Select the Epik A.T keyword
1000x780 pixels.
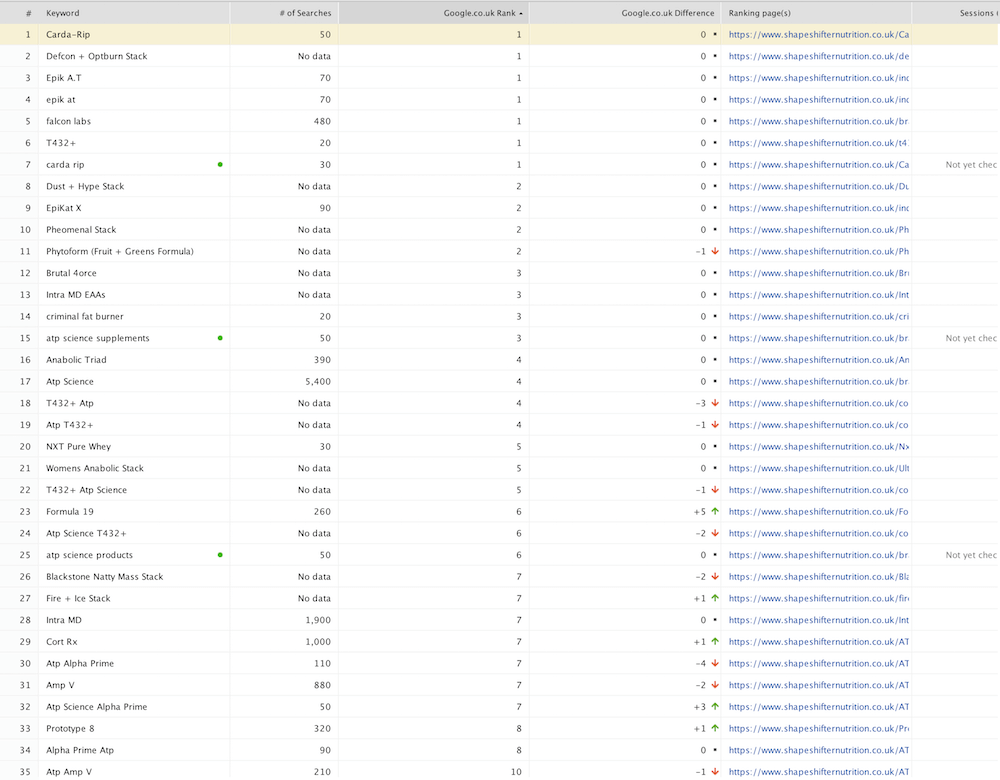coord(64,78)
